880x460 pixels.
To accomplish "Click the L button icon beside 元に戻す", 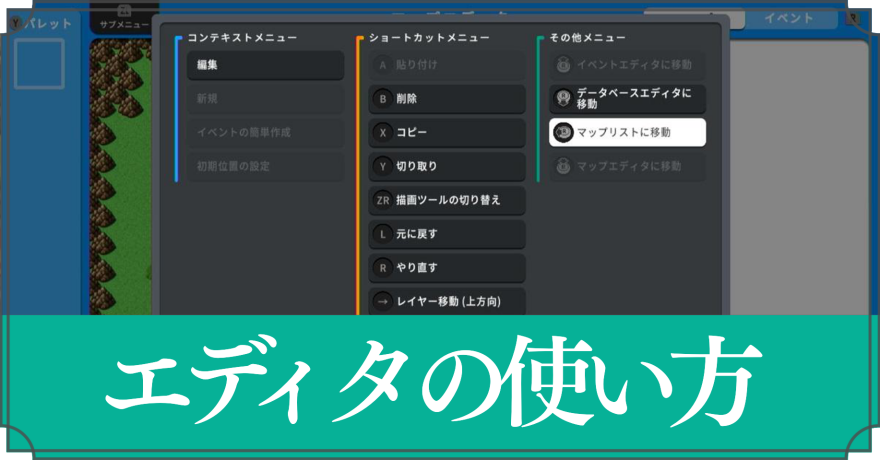I will [x=383, y=234].
